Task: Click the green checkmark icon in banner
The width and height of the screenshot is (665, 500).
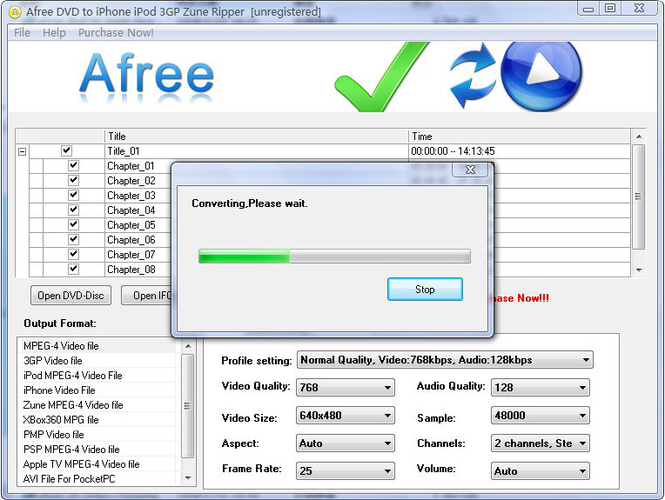Action: (380, 77)
